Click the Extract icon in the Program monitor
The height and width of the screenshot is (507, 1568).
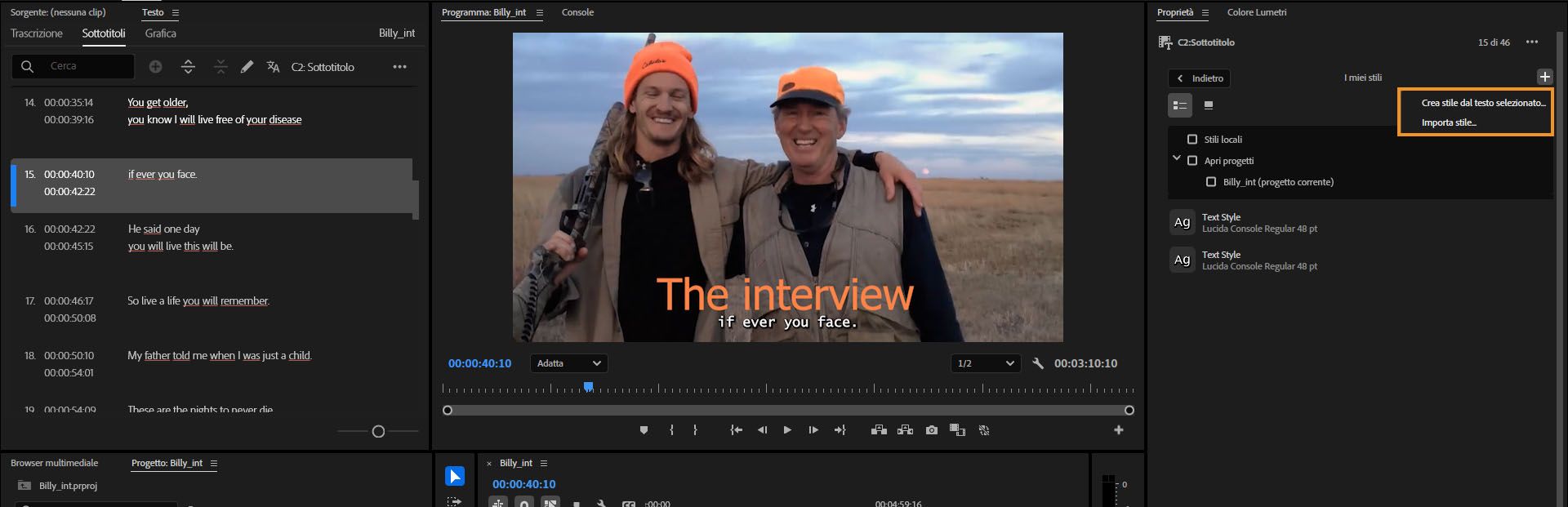[905, 430]
